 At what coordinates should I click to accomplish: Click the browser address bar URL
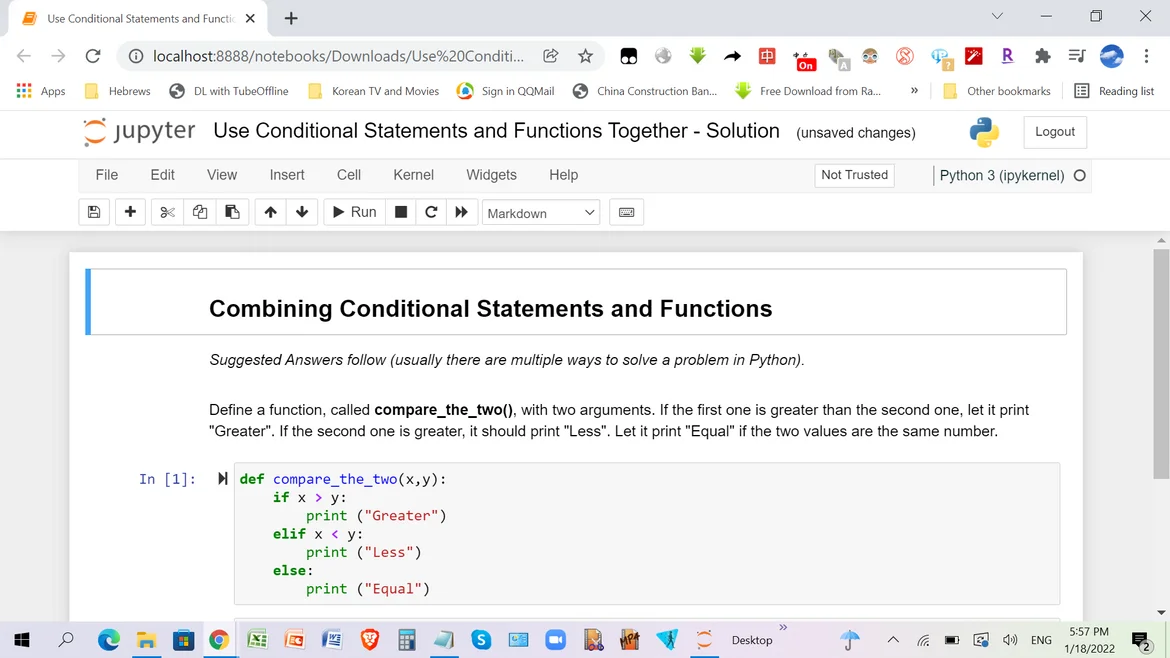[337, 56]
